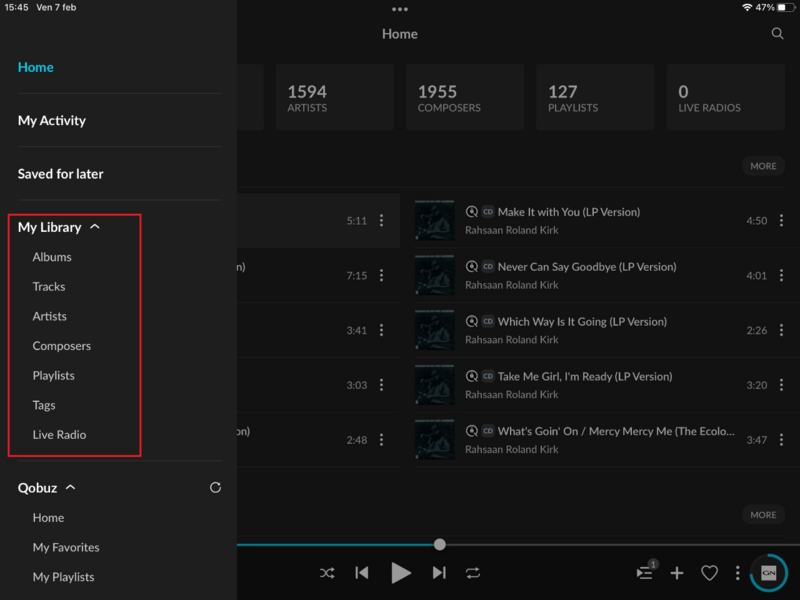Screen dimensions: 800x600
Task: Open the ellipsis menu above Home title
Action: pos(400,9)
